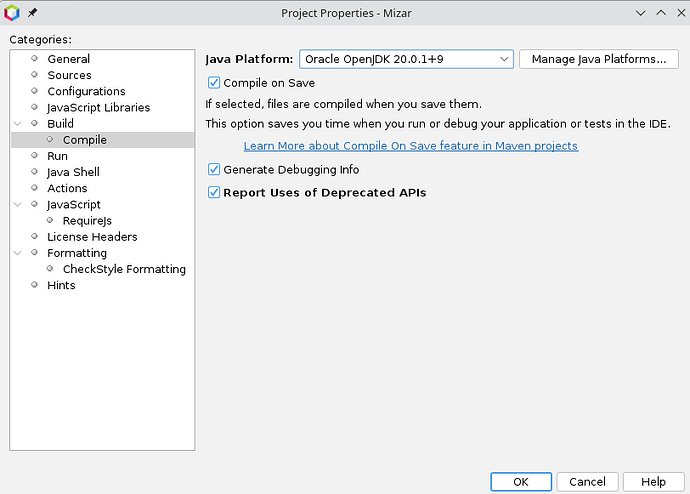Toggle Report Uses of Deprecated APIs
The width and height of the screenshot is (690, 494).
[x=214, y=192]
